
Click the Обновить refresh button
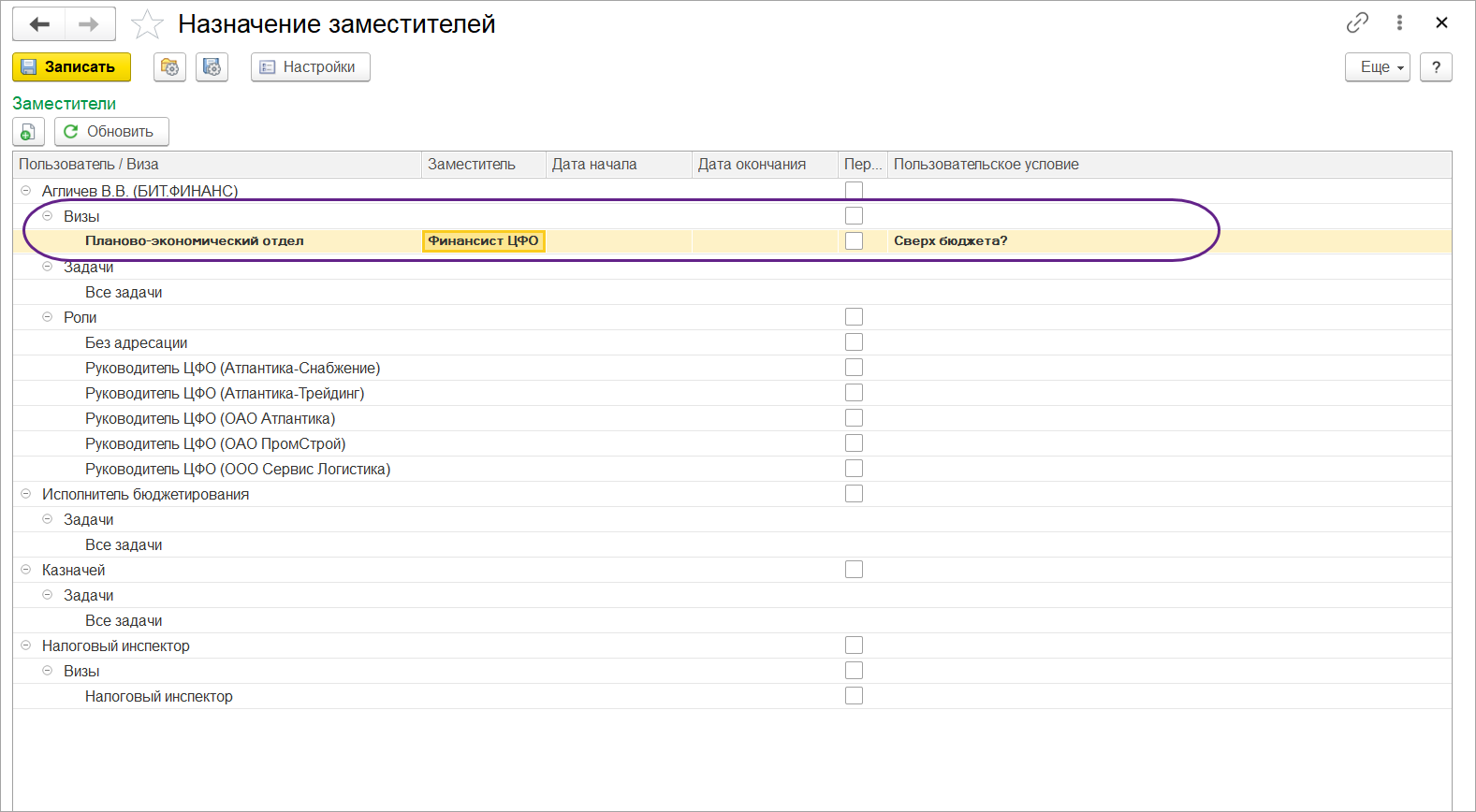[x=111, y=132]
